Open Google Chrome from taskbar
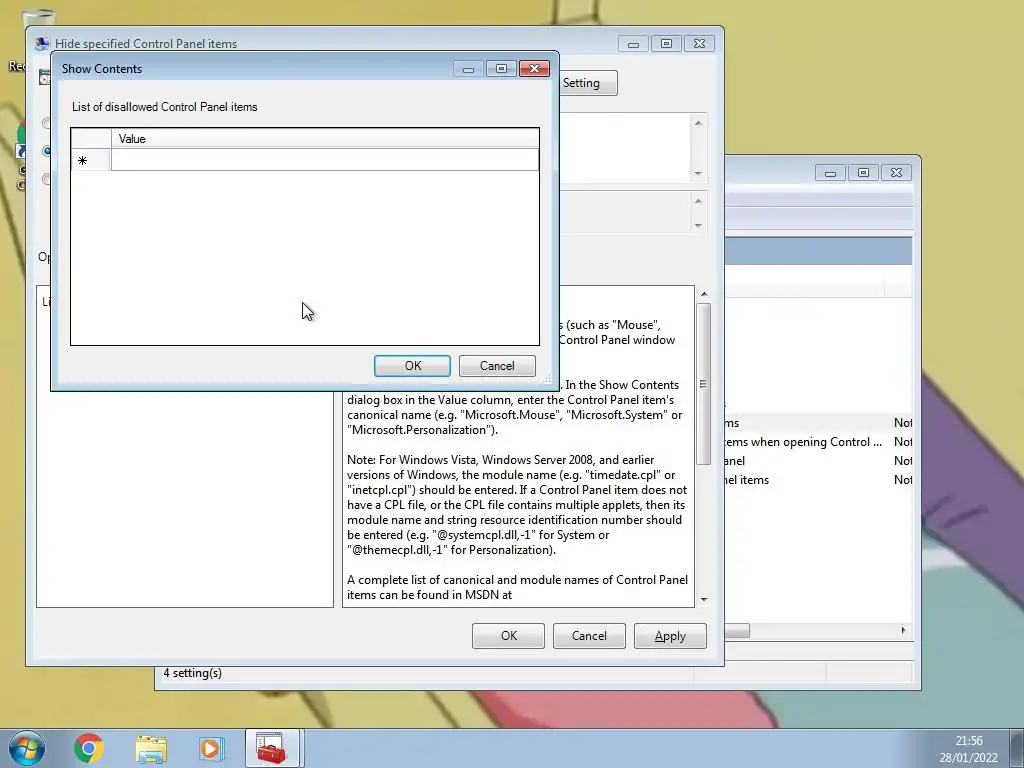Screen dimensions: 1024x768 [x=89, y=748]
